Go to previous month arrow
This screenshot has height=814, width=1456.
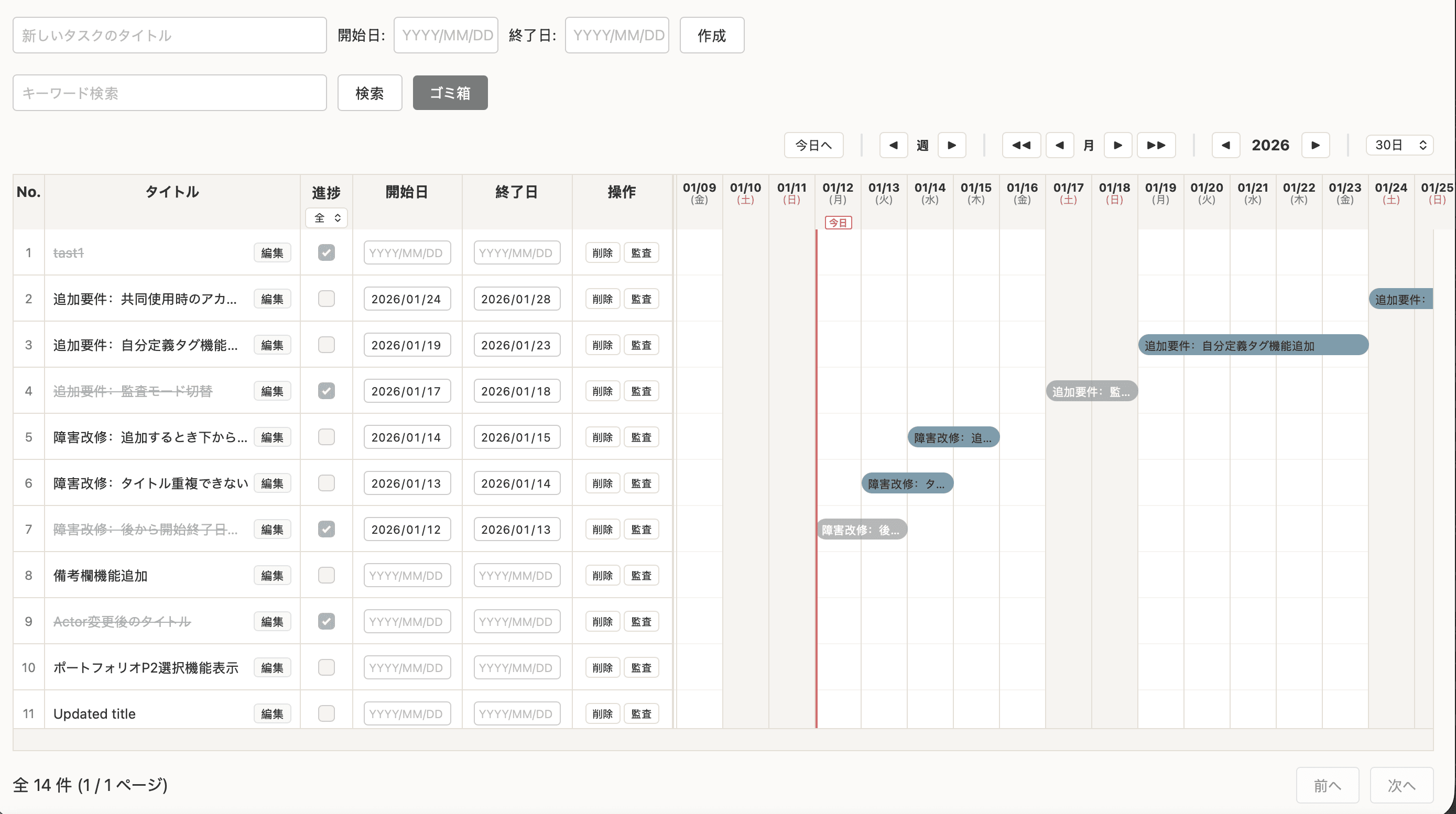pos(1060,145)
